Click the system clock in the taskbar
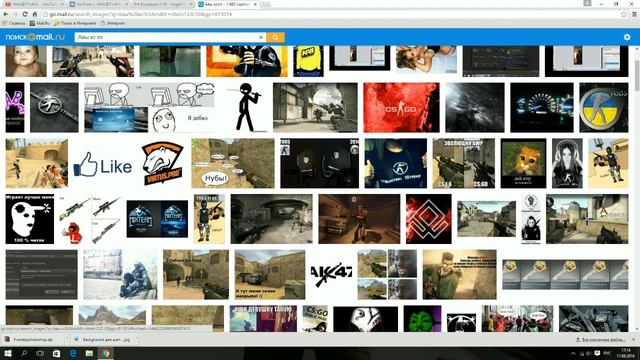The height and width of the screenshot is (360, 640). pyautogui.click(x=625, y=353)
